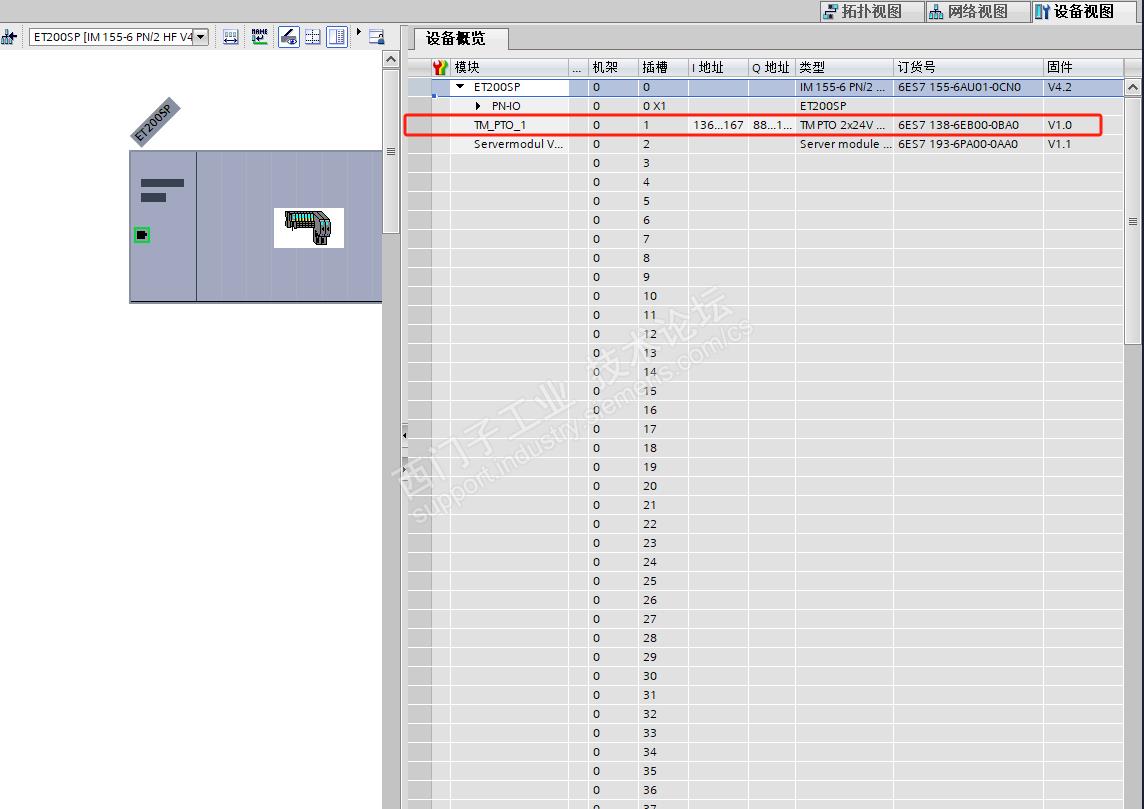Click the 机架 column header
This screenshot has height=809, width=1144.
pos(614,67)
